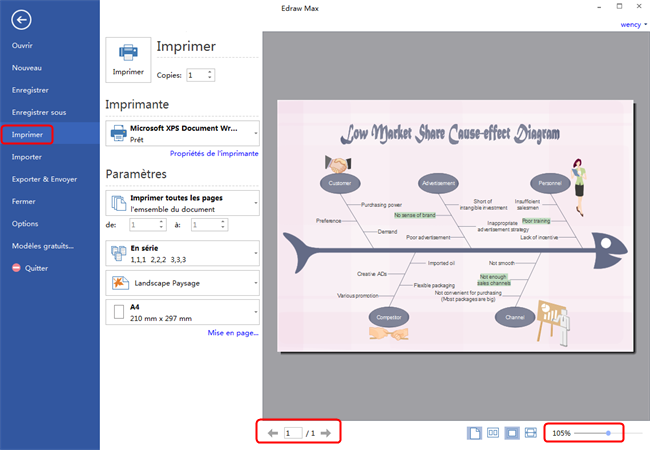650x450 pixels.
Task: Click the current page number field
Action: point(292,433)
